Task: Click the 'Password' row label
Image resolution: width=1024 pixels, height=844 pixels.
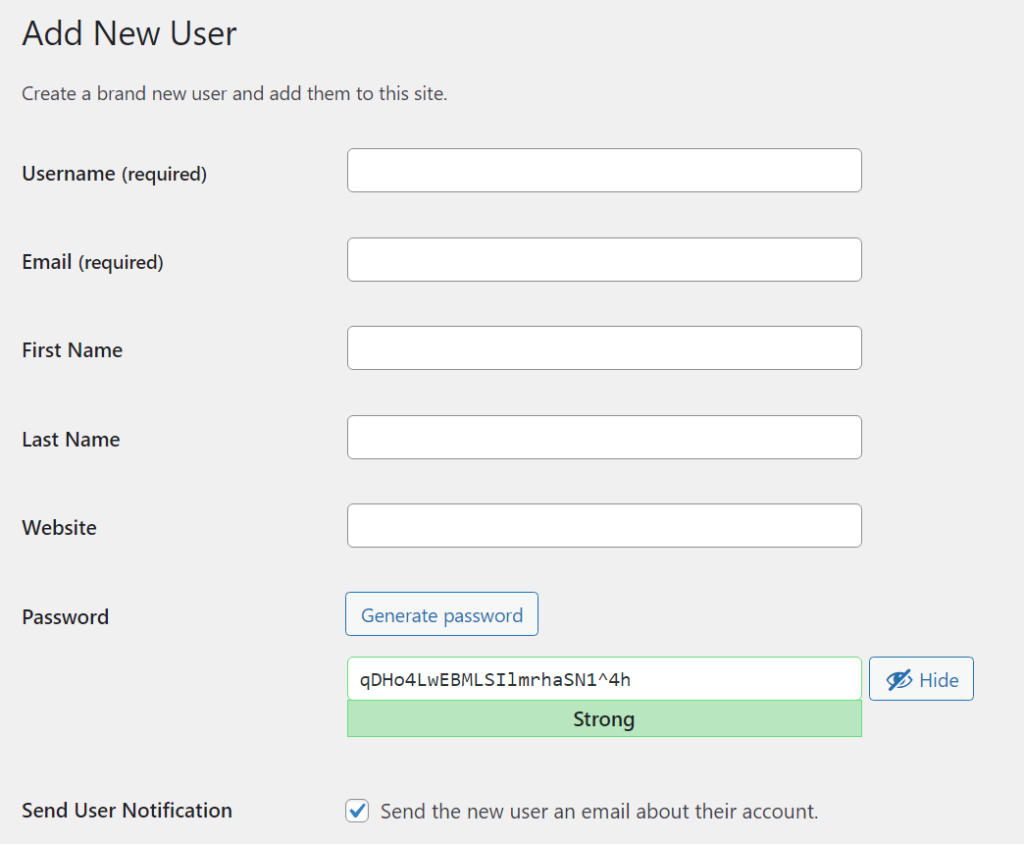Action: [x=65, y=616]
